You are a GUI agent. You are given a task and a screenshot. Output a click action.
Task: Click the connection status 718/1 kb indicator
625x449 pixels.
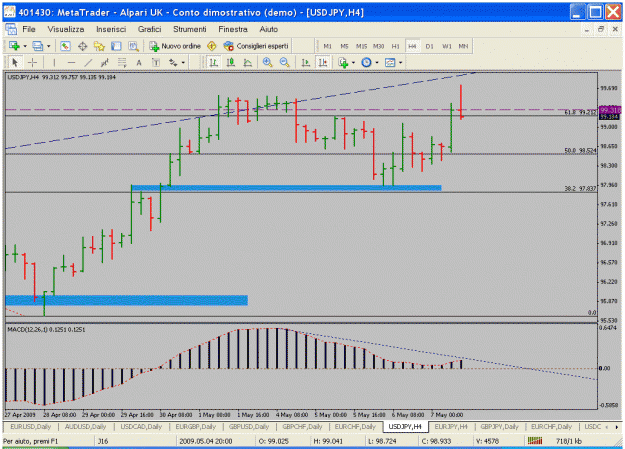click(x=569, y=441)
